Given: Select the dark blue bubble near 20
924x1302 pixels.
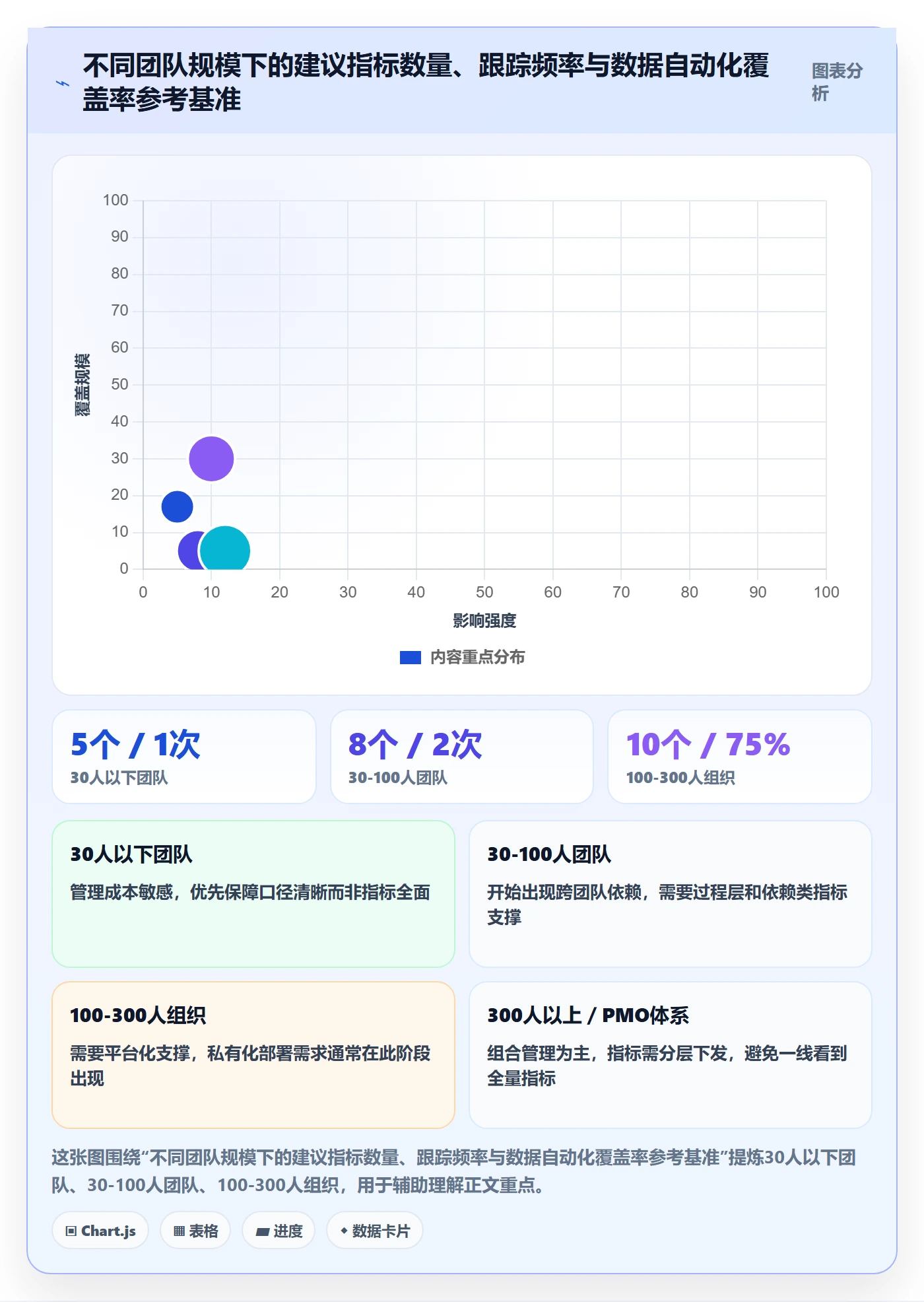Looking at the screenshot, I should coord(177,506).
